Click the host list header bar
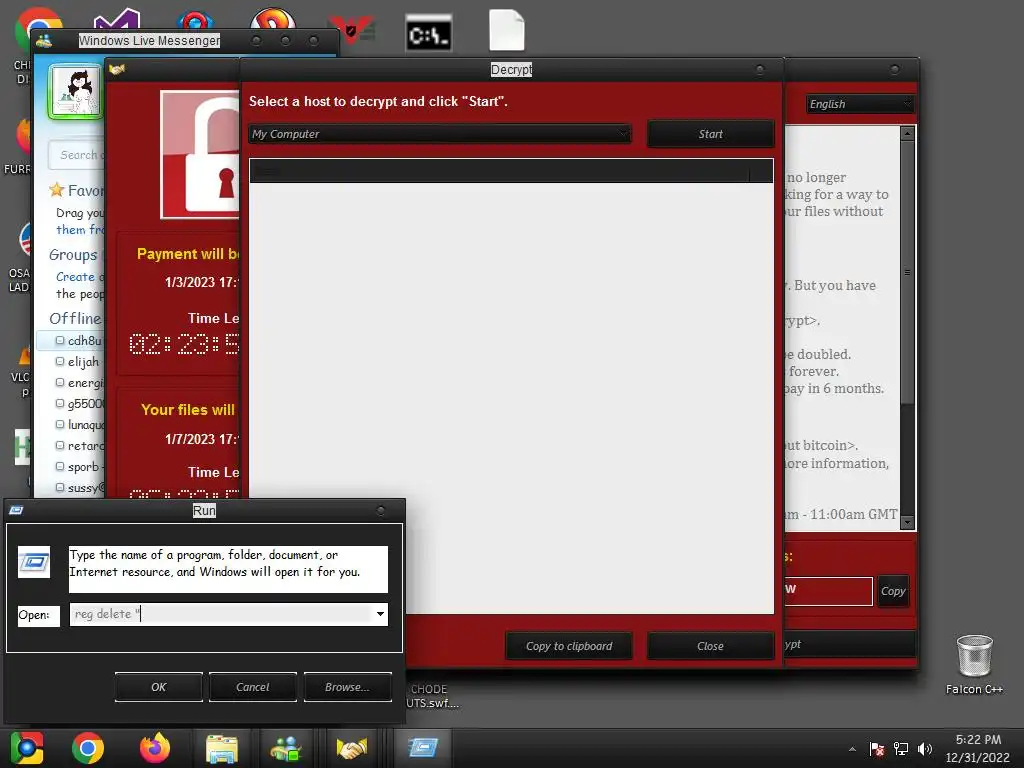The image size is (1024, 768). tap(511, 171)
